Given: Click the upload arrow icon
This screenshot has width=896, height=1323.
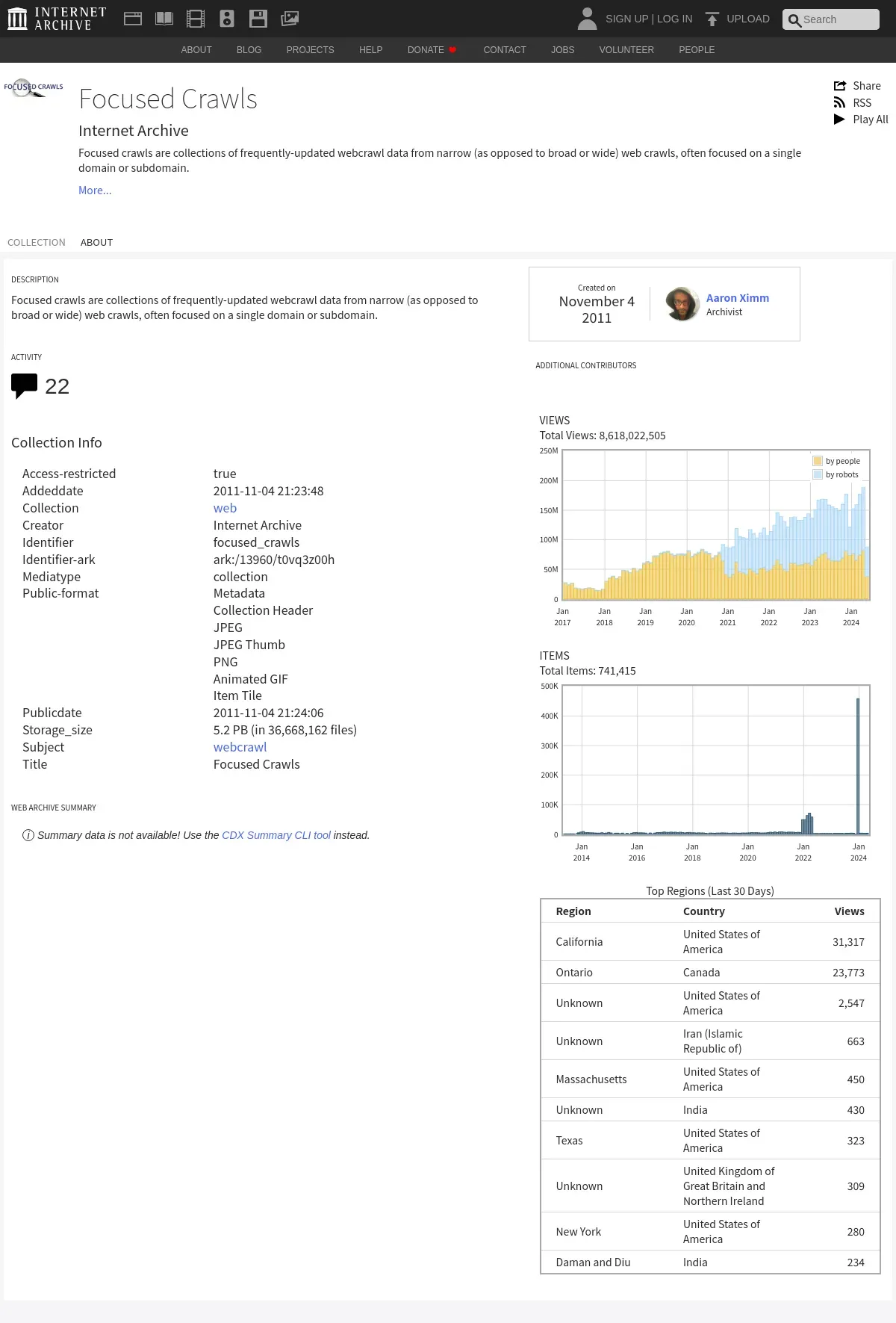Looking at the screenshot, I should [712, 19].
